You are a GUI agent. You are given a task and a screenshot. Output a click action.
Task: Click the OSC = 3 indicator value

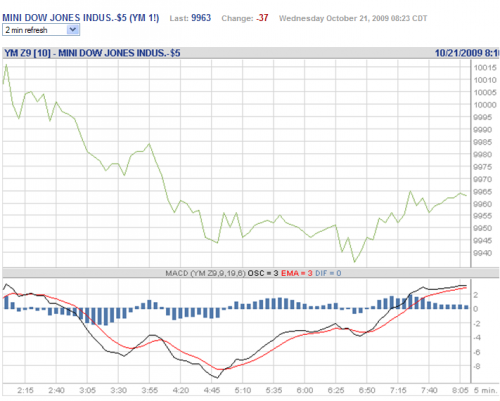point(263,273)
